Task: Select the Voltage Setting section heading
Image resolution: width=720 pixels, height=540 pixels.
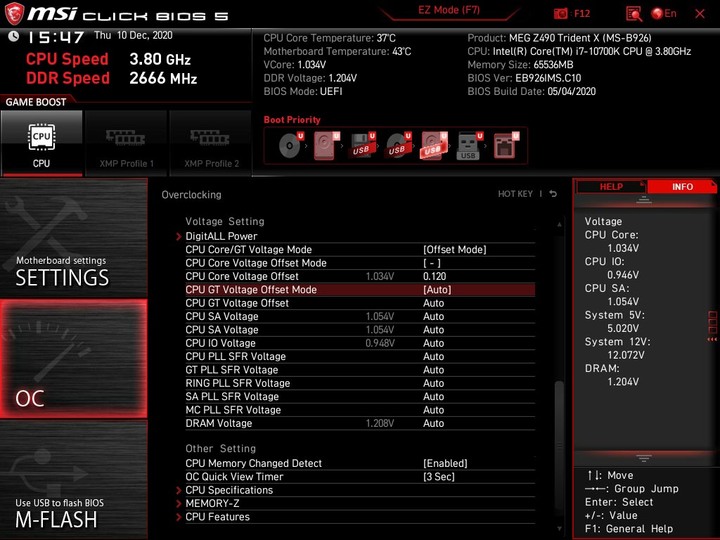Action: click(225, 221)
